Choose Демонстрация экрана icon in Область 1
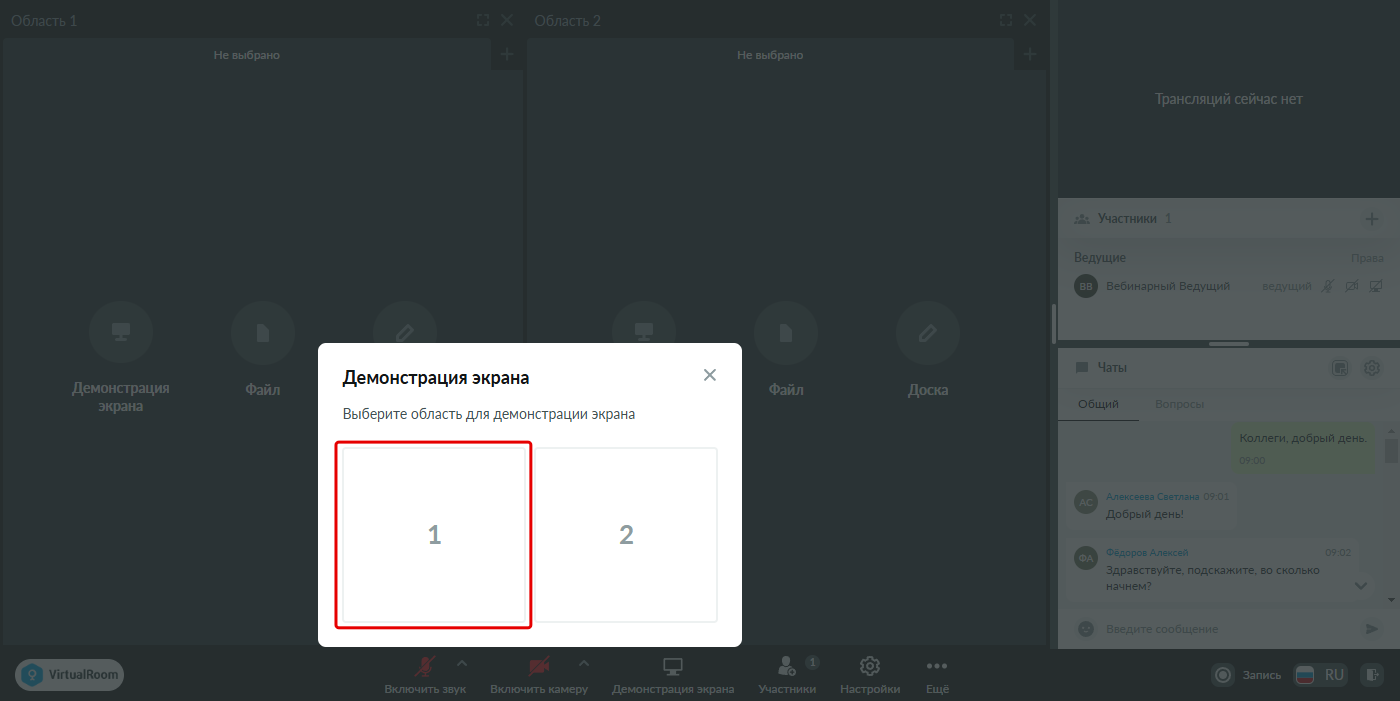Screen dimensions: 1400x701 point(121,333)
